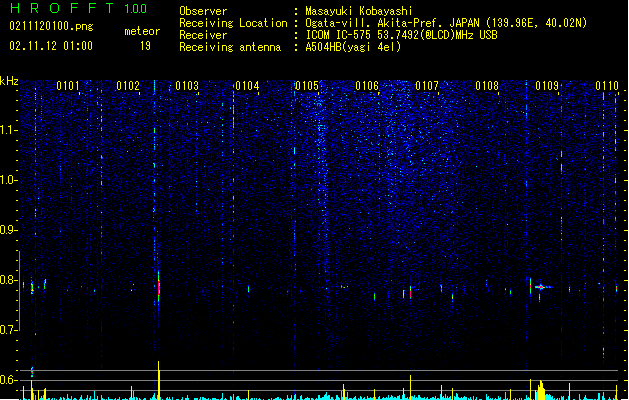This screenshot has width=629, height=400.
Task: Click the 0101 time marker
Action: click(68, 86)
